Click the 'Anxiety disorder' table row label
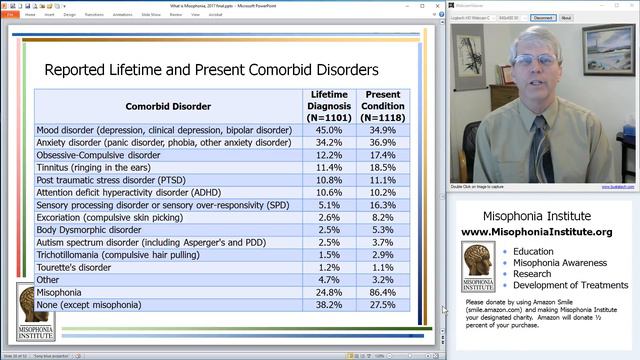 [164, 143]
